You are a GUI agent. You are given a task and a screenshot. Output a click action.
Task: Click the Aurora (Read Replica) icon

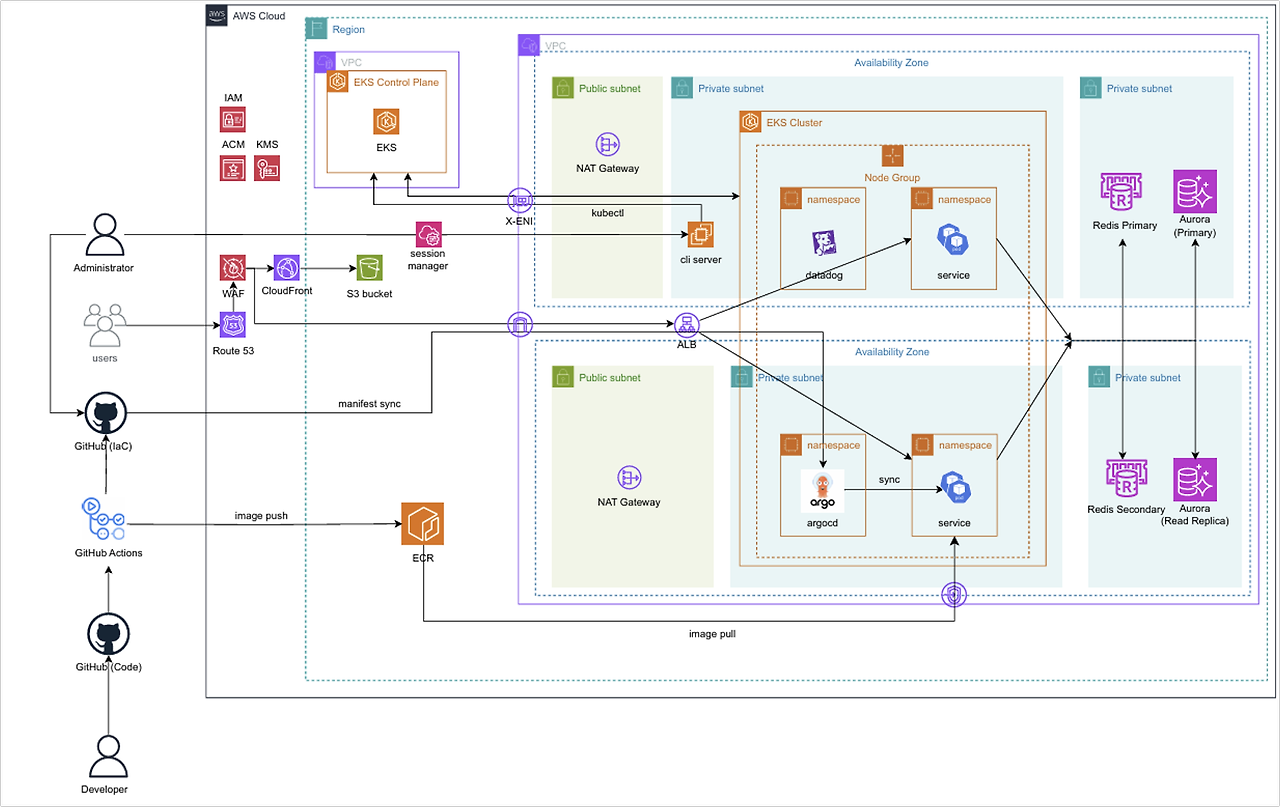point(1195,480)
